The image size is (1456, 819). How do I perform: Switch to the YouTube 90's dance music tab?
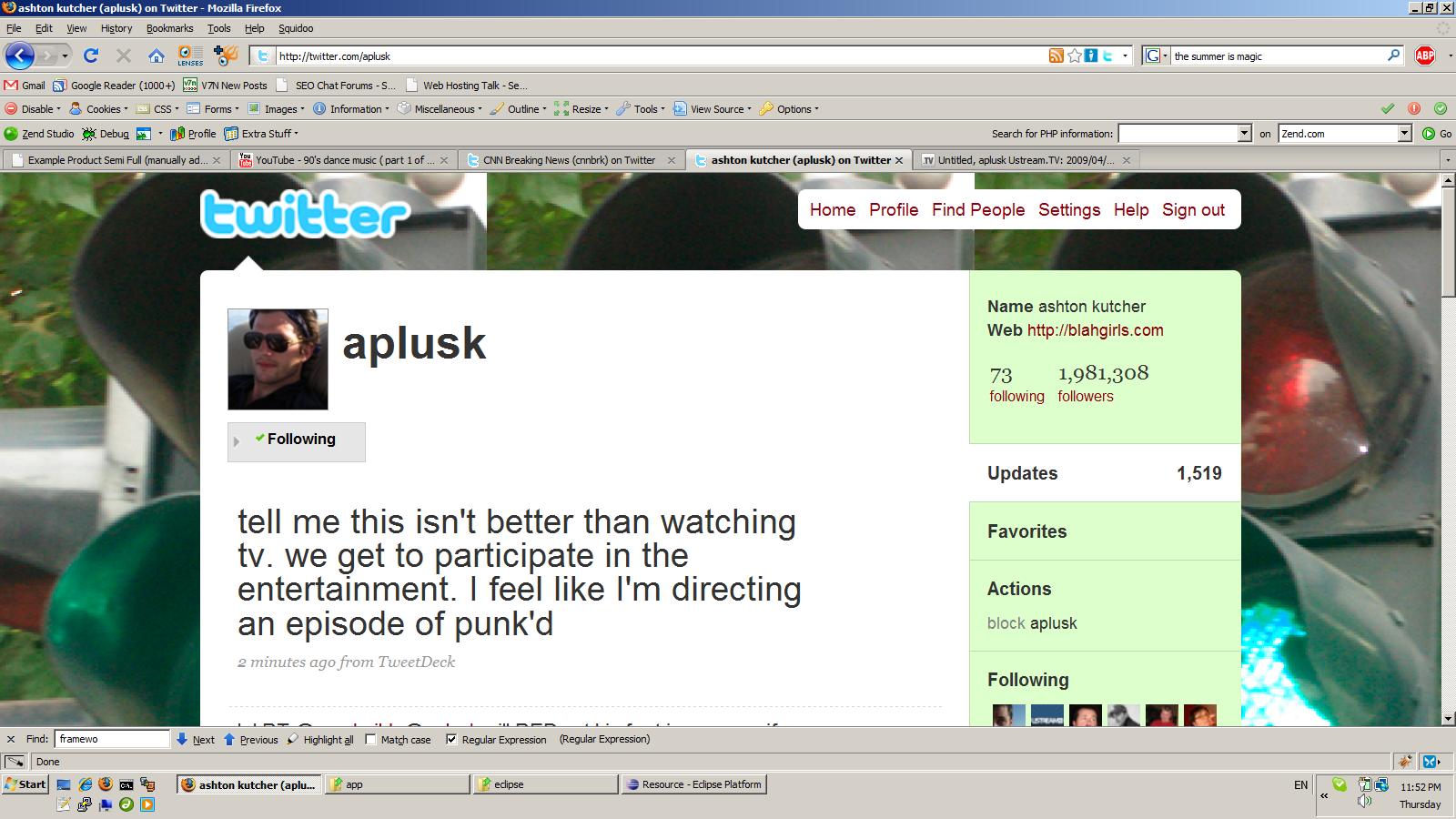coord(343,160)
